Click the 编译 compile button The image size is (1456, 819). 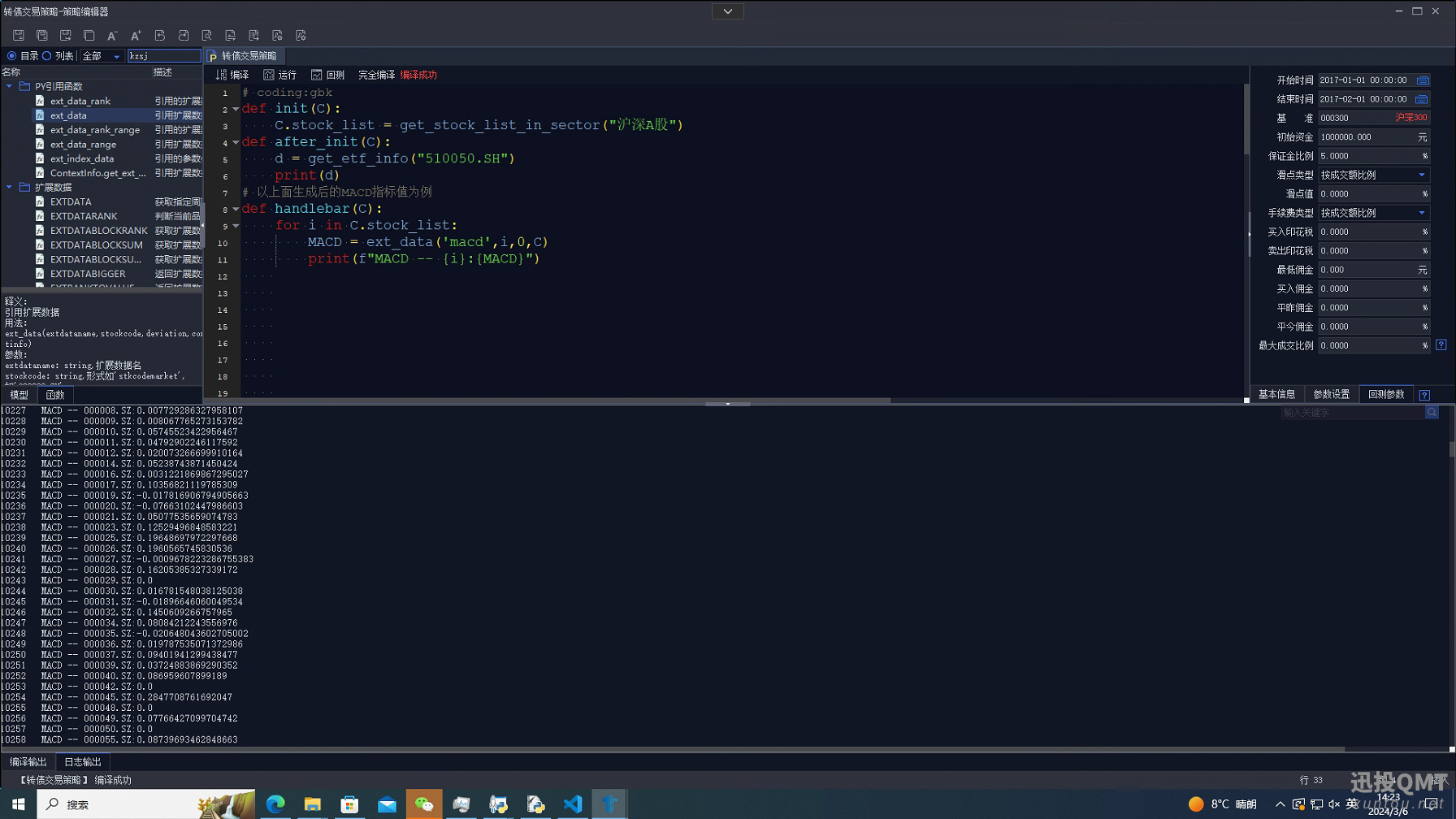click(232, 75)
